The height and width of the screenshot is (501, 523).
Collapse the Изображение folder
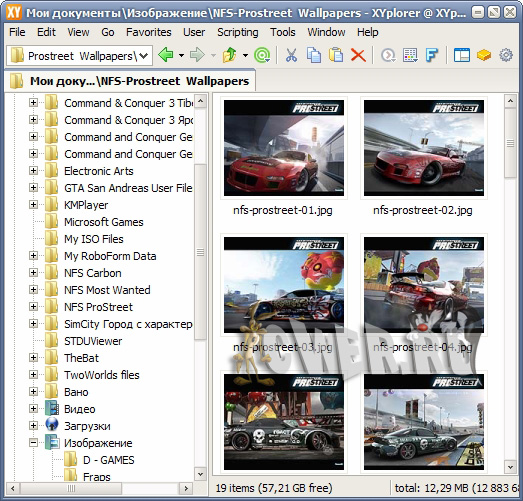[x=33, y=443]
